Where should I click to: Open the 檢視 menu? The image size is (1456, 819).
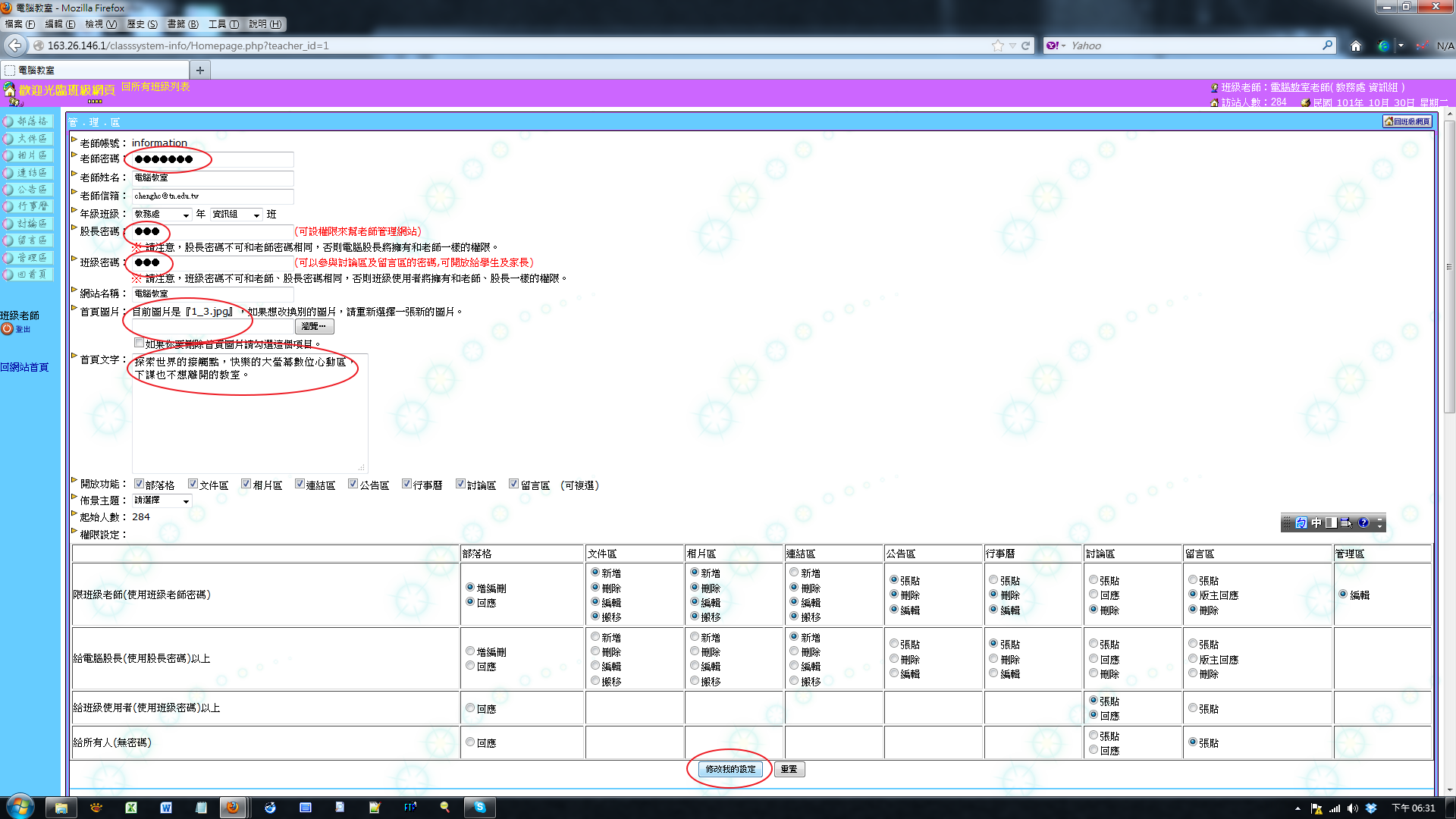(x=101, y=24)
